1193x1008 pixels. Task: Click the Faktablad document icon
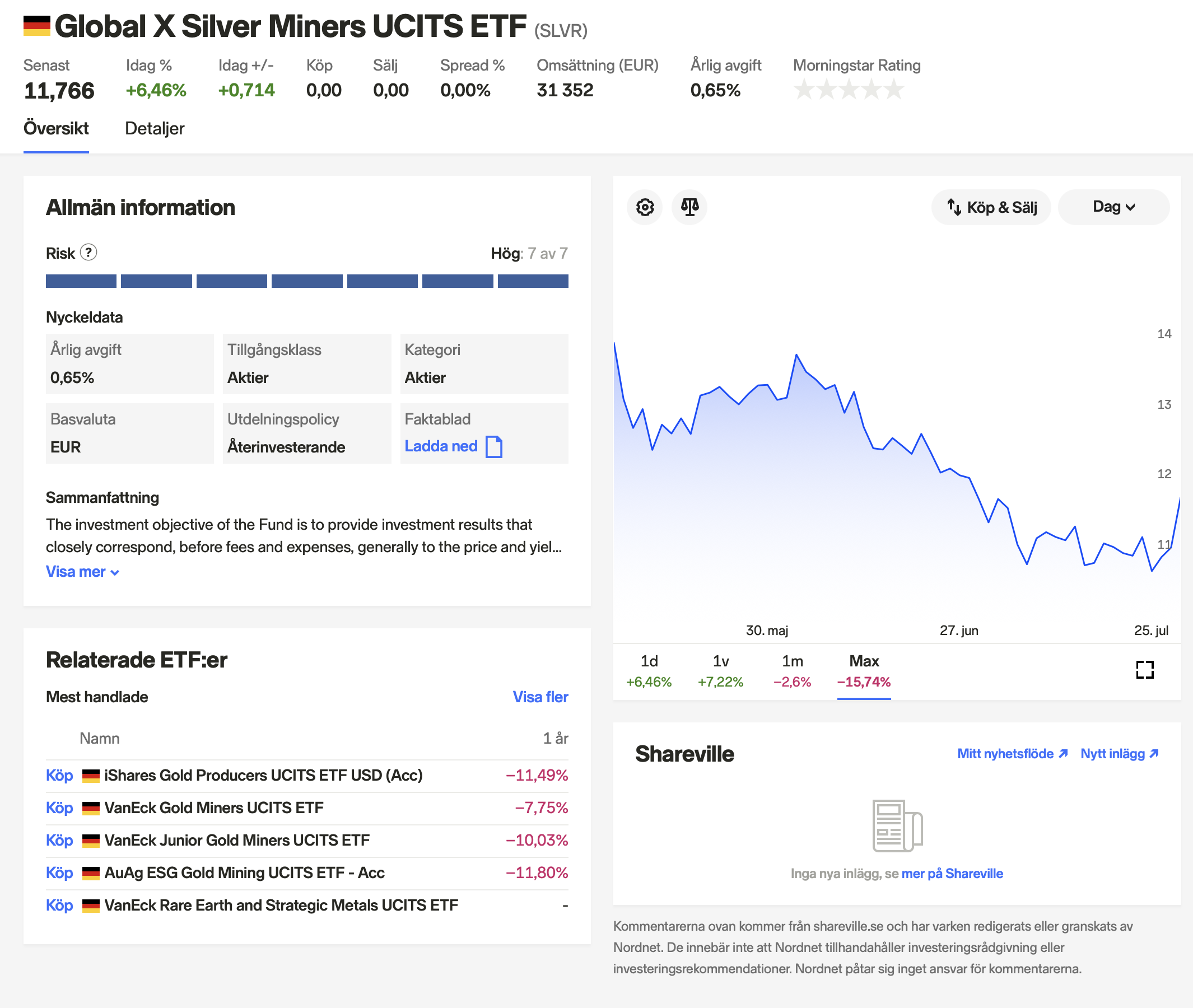click(x=493, y=446)
